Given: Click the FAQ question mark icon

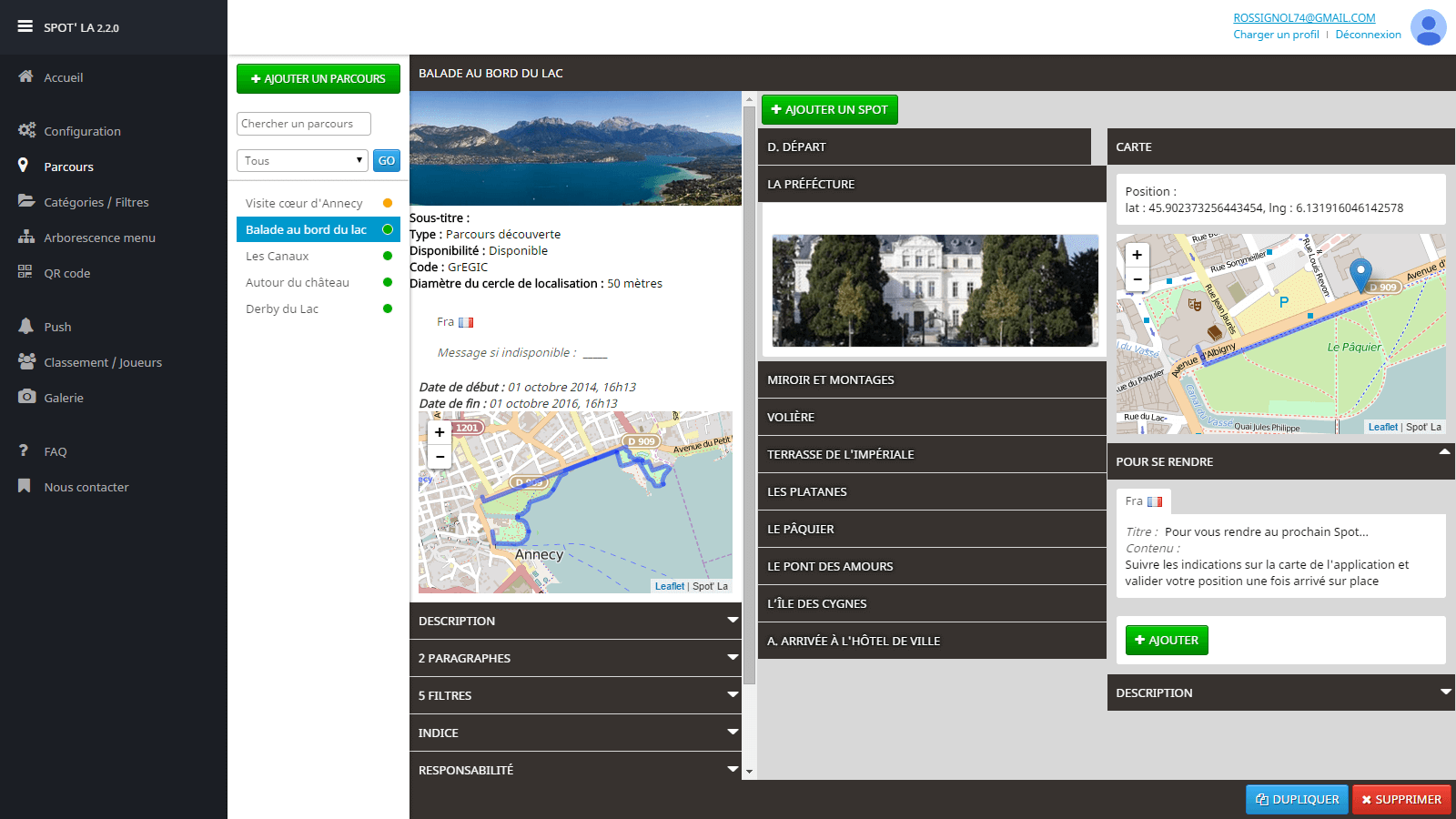Looking at the screenshot, I should point(25,450).
